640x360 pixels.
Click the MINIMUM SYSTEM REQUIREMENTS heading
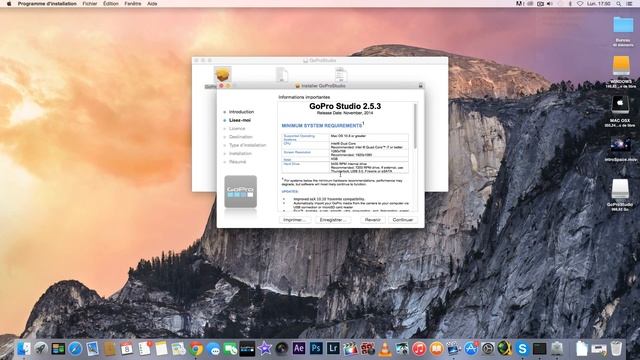click(x=322, y=126)
